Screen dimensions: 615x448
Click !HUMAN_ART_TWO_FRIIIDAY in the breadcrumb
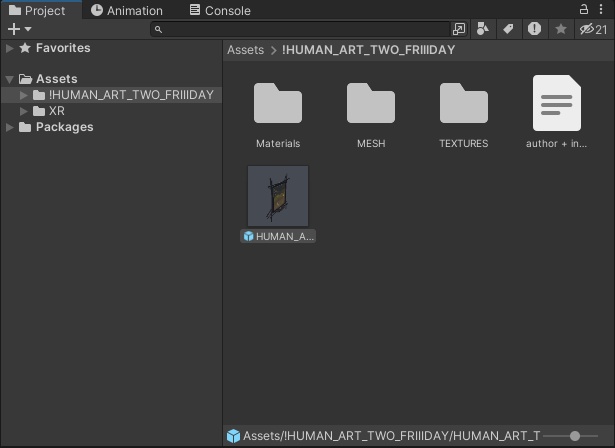pyautogui.click(x=368, y=50)
